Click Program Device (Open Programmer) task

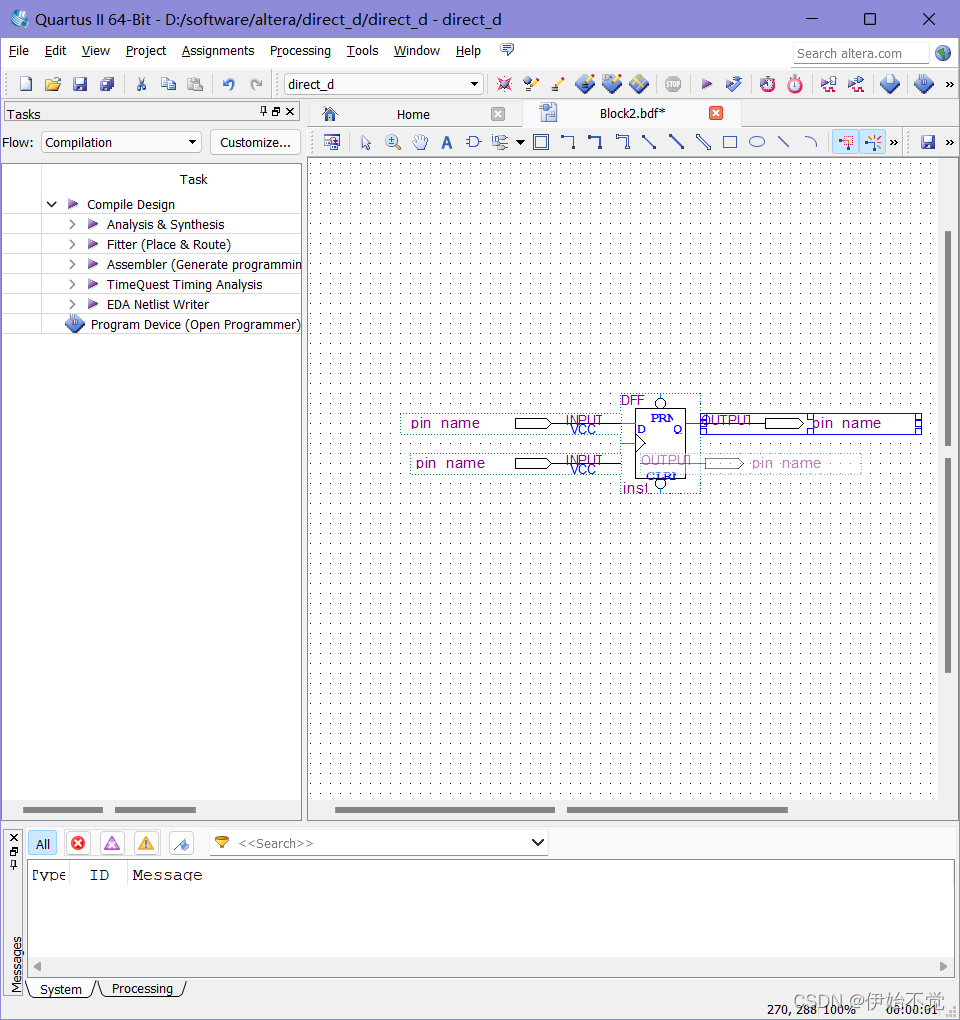[x=195, y=325]
